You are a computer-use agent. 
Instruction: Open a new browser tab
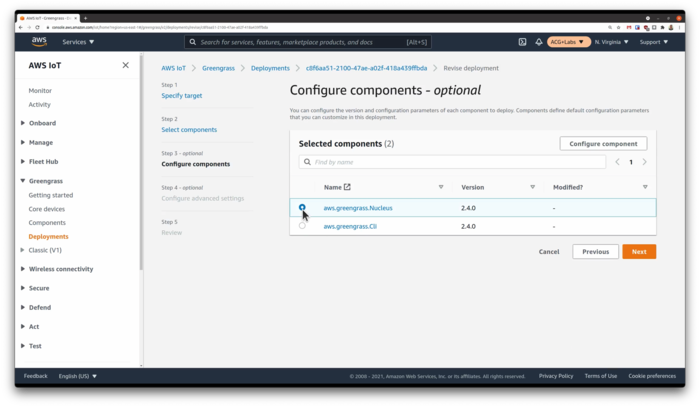[x=85, y=18]
